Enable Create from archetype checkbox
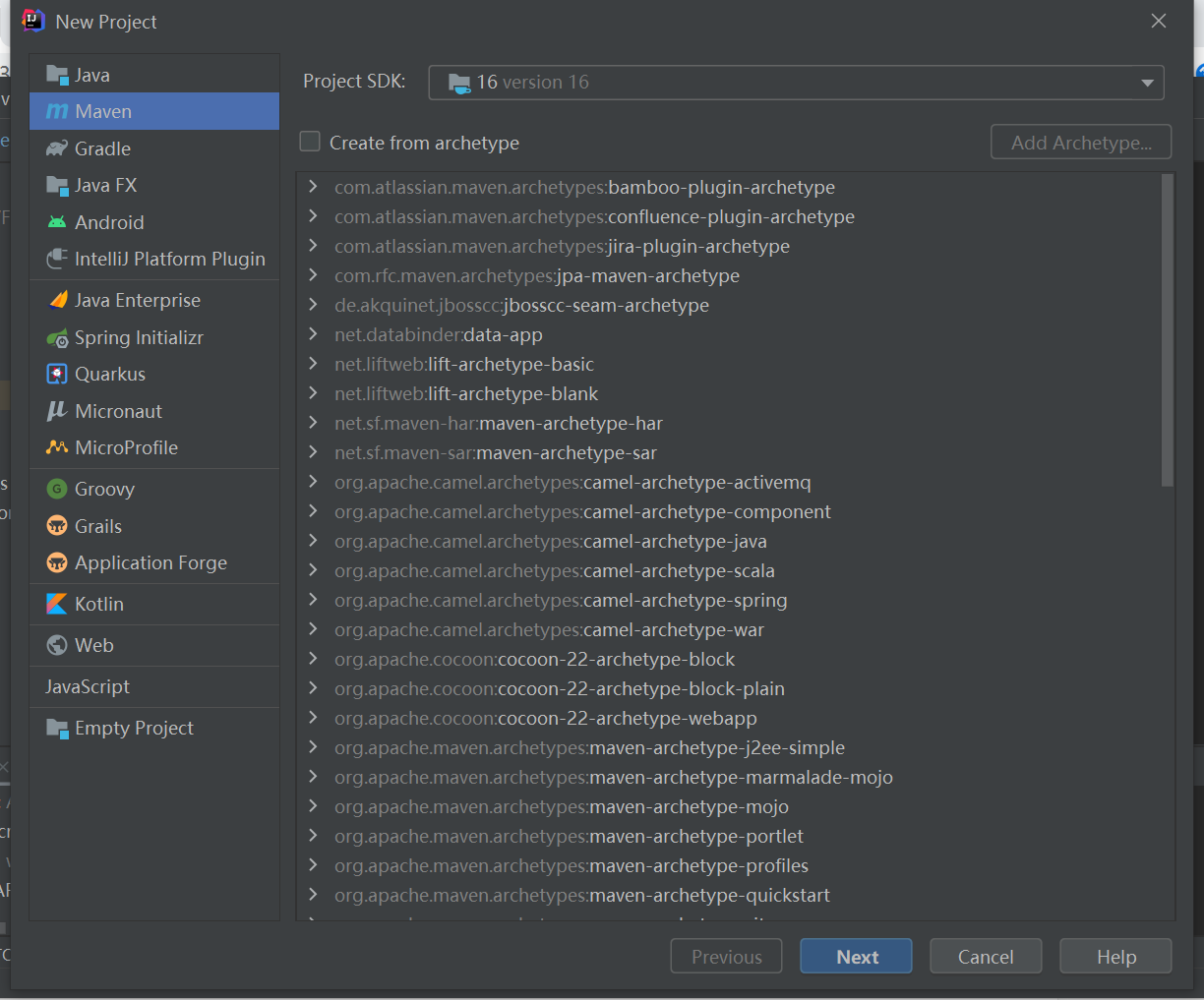1204x1000 pixels. tap(310, 143)
